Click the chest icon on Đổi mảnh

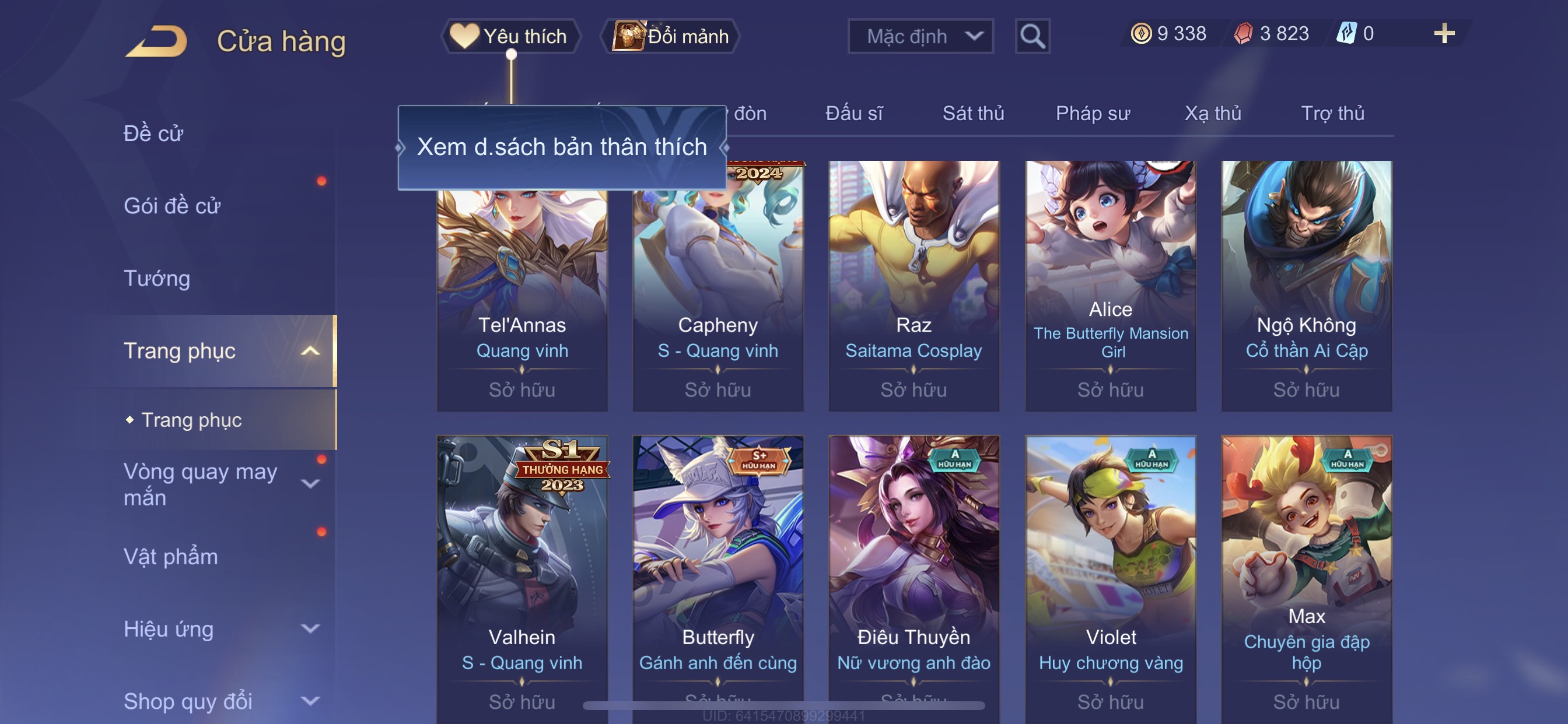[628, 36]
